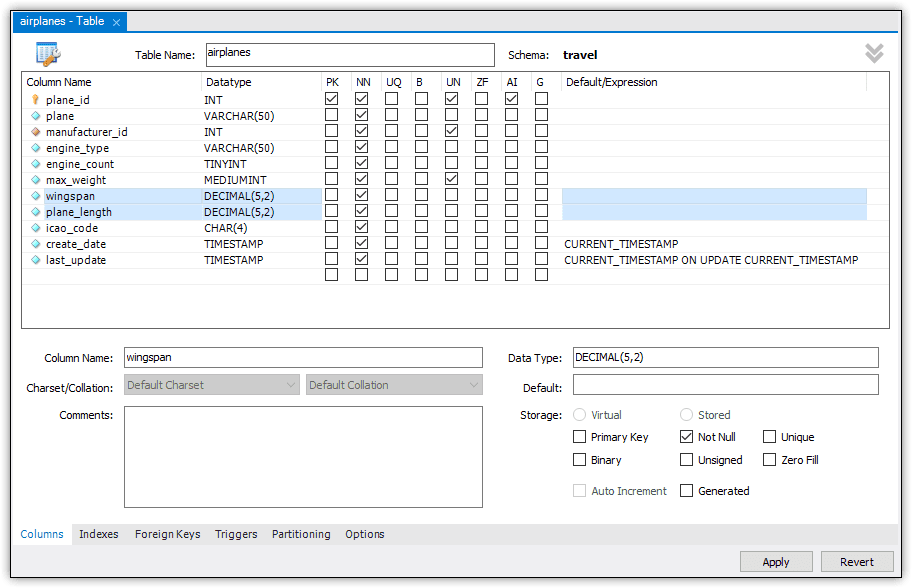This screenshot has height=588, width=912.
Task: Open the Indexes tab
Action: point(98,534)
